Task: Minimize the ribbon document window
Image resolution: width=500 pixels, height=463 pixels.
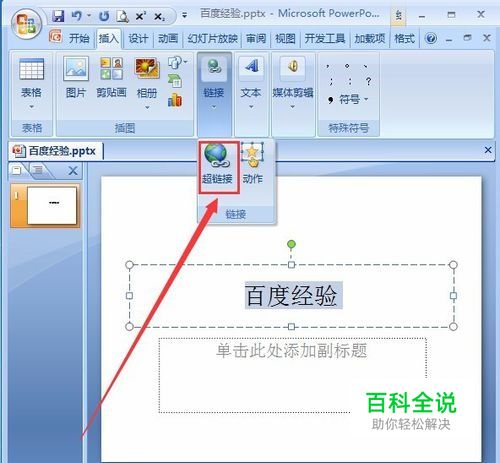Action: 449,39
